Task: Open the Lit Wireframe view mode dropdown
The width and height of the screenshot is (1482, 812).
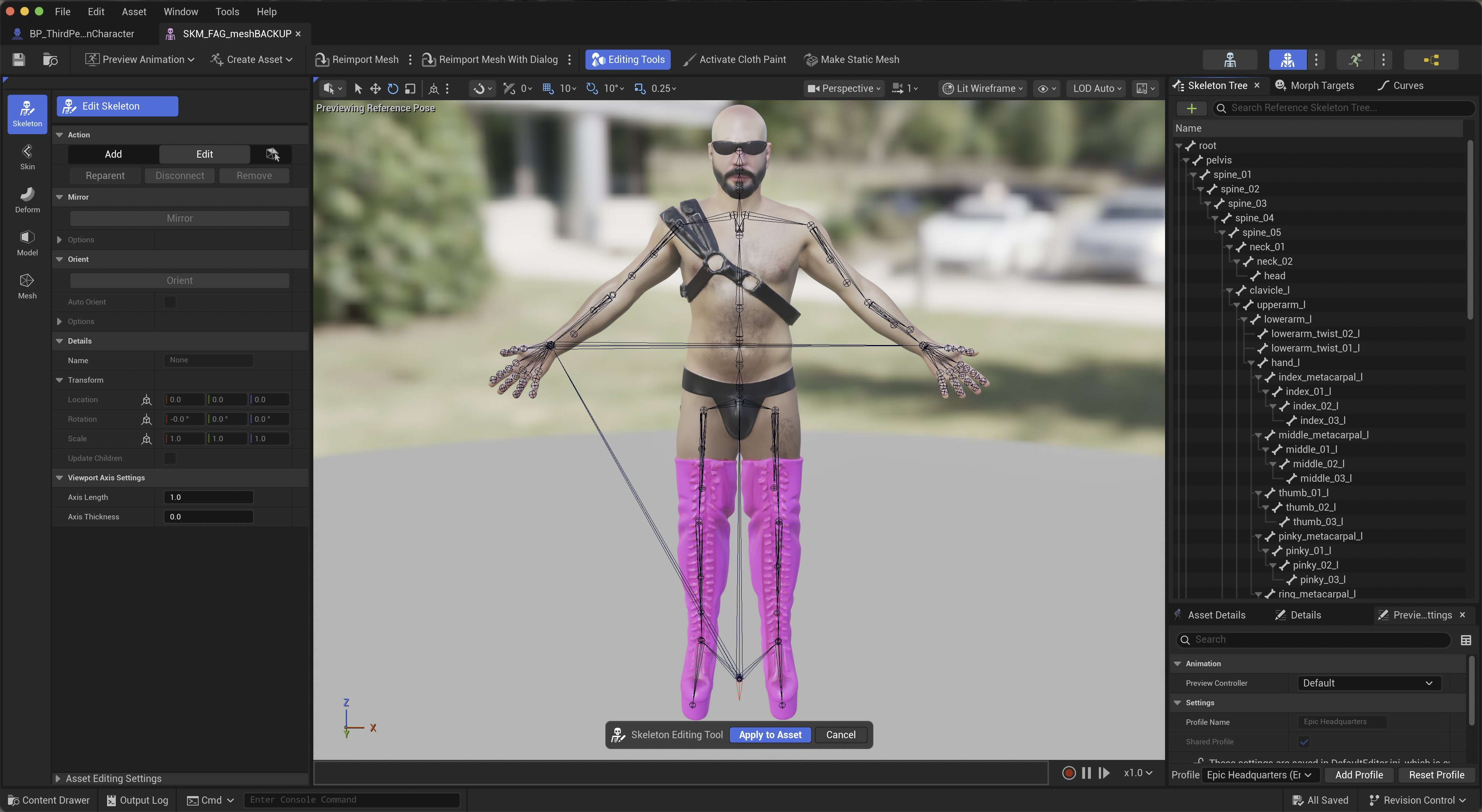Action: tap(983, 89)
